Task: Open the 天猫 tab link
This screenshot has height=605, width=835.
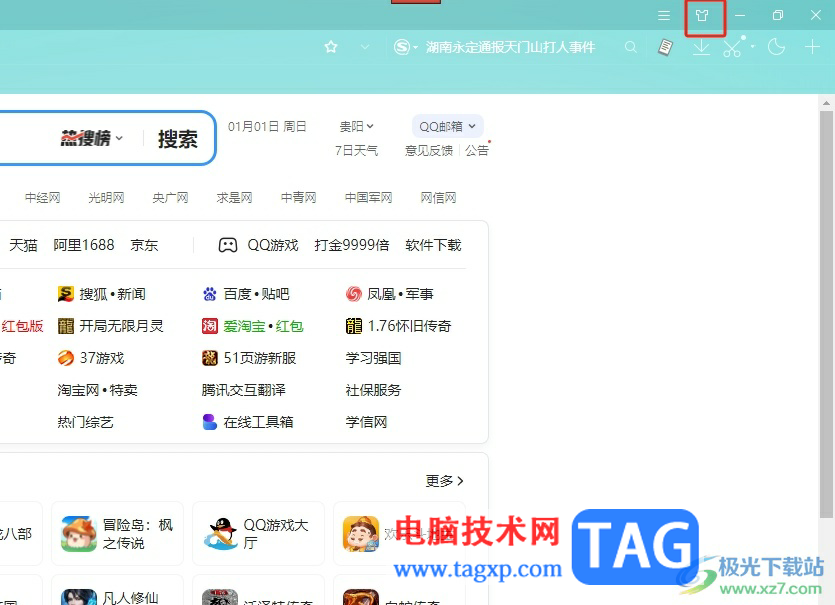Action: coord(23,245)
